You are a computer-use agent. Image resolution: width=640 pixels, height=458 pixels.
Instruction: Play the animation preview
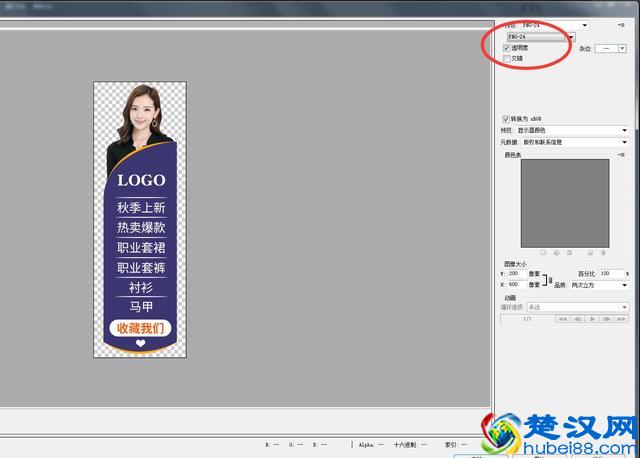pyautogui.click(x=591, y=318)
